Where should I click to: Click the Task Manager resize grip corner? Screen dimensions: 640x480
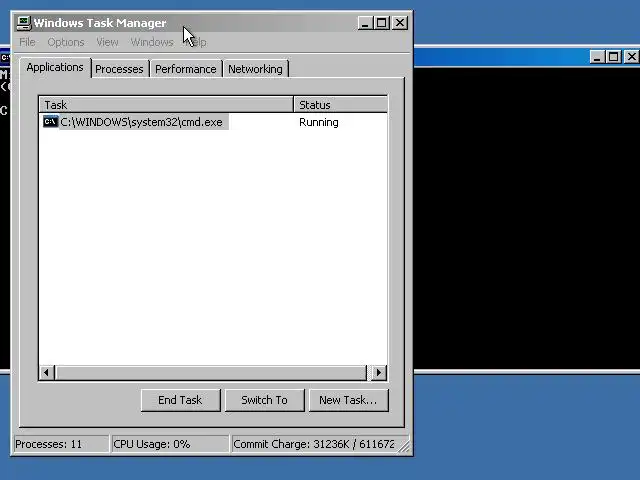click(404, 446)
